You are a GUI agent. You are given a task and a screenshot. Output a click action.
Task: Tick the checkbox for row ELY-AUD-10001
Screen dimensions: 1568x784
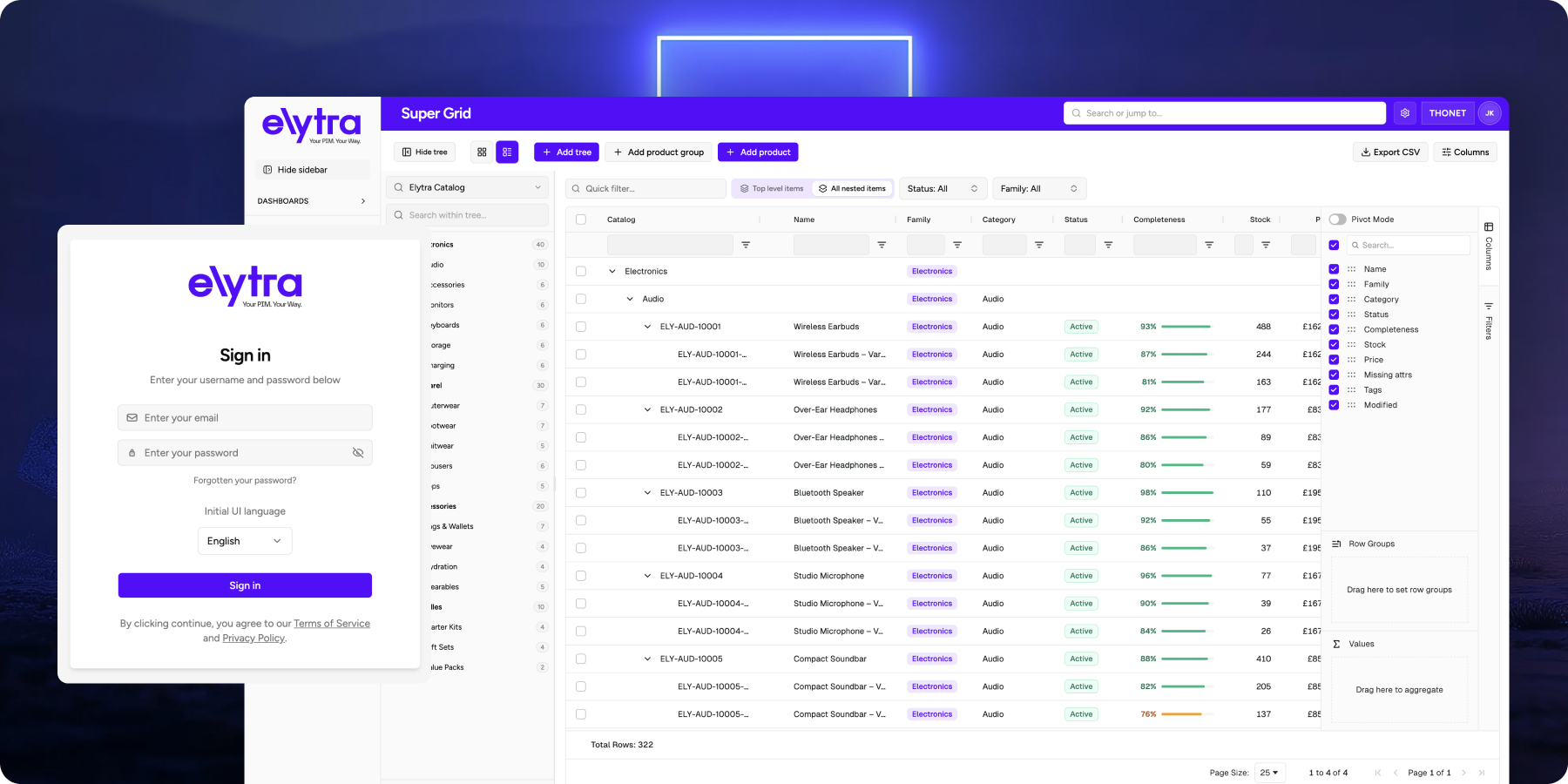coord(581,327)
